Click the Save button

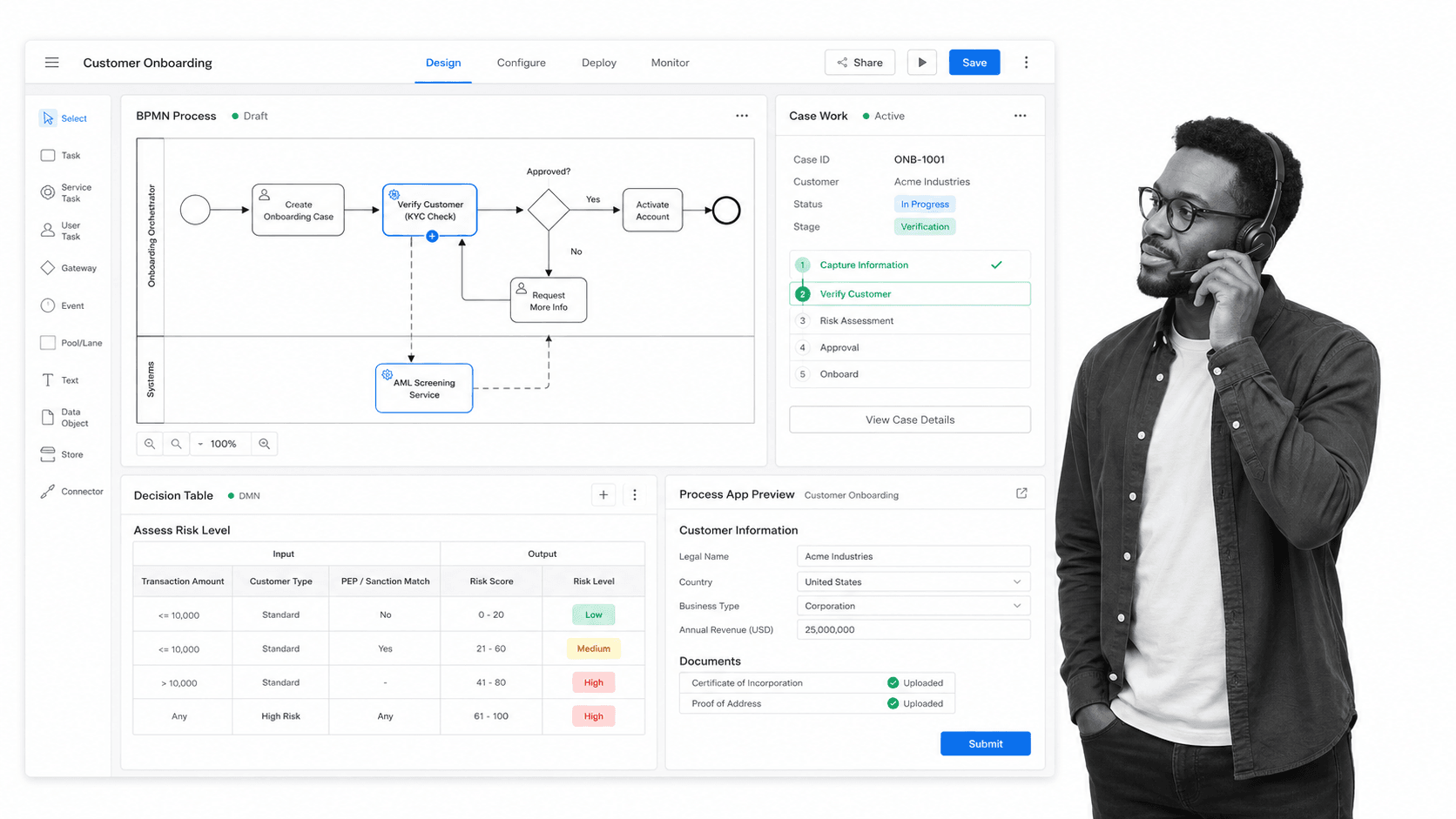pyautogui.click(x=974, y=63)
